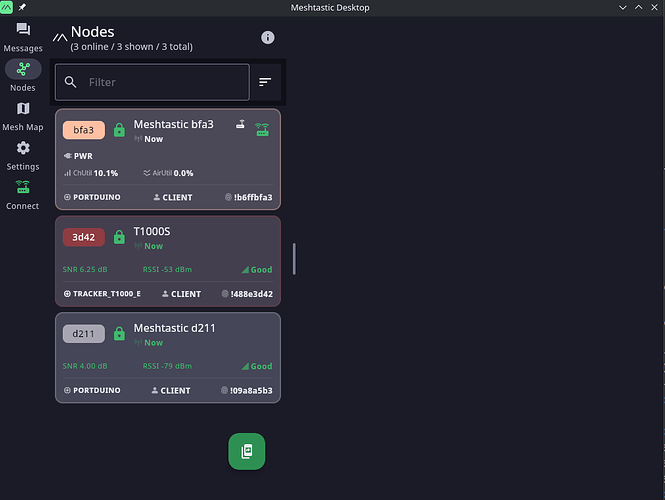Image resolution: width=665 pixels, height=500 pixels.
Task: Click the lock icon on the Meshtastic bfa3 card
Action: [x=119, y=130]
